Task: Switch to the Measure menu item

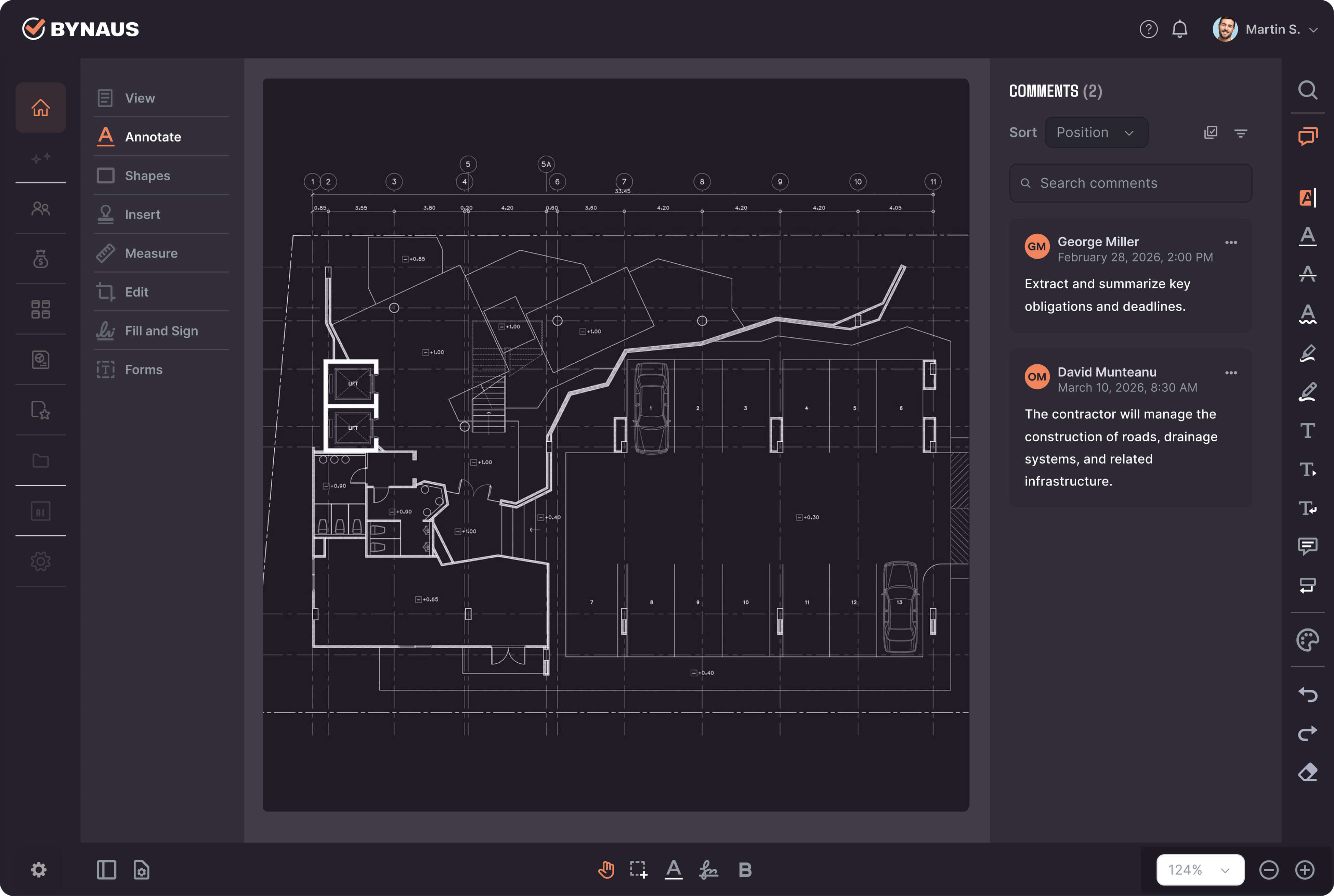Action: tap(151, 253)
